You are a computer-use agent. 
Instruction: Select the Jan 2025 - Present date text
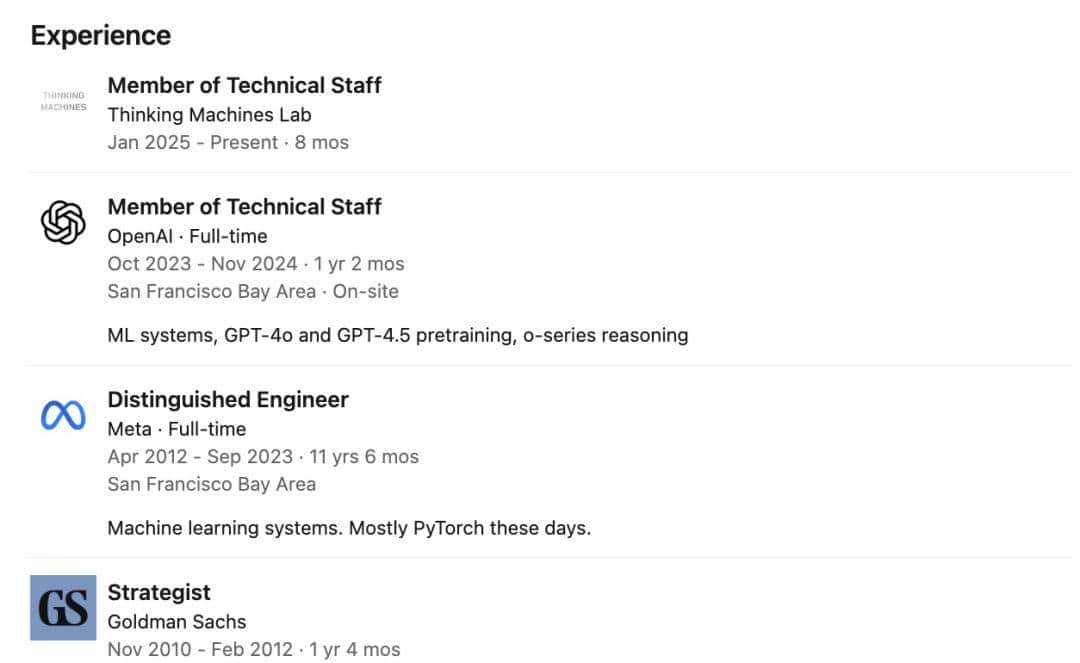(228, 142)
